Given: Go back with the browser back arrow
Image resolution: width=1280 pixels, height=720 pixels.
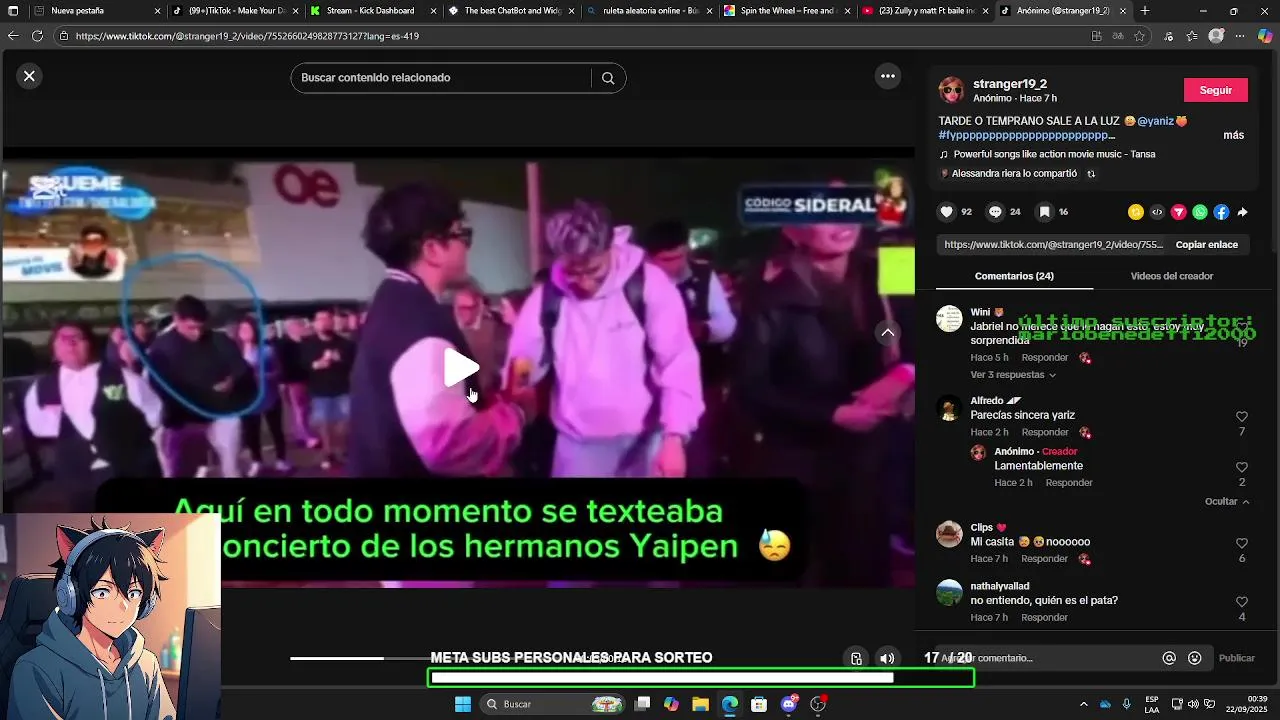Looking at the screenshot, I should pyautogui.click(x=13, y=36).
